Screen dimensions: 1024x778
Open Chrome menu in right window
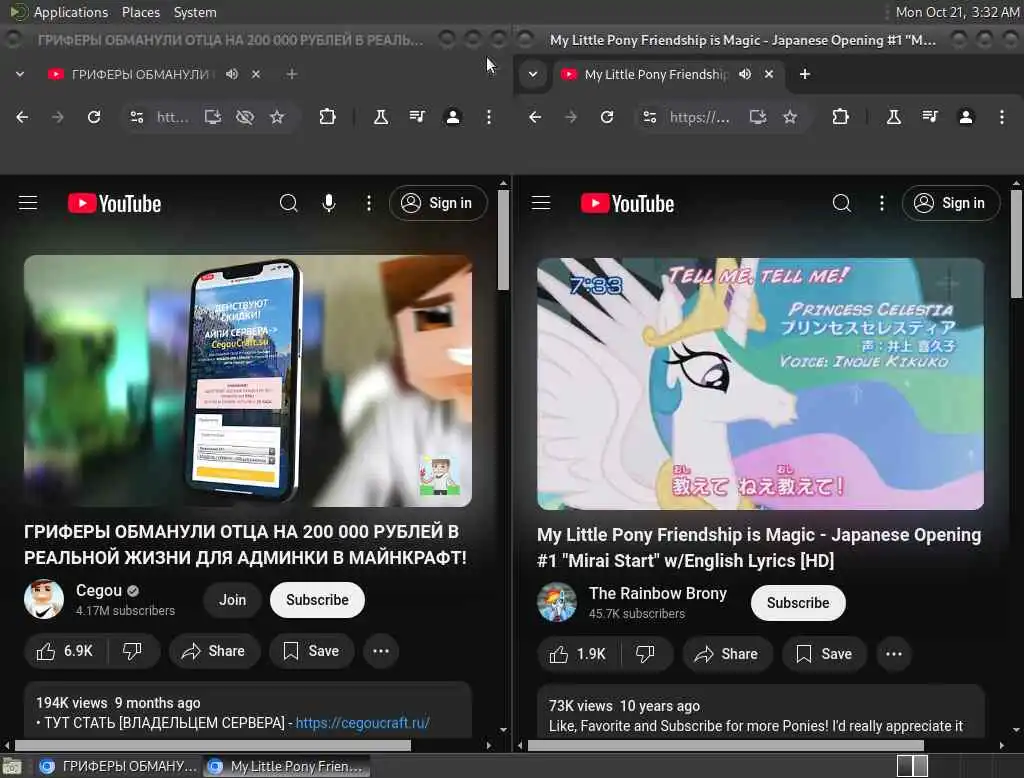pos(1001,117)
